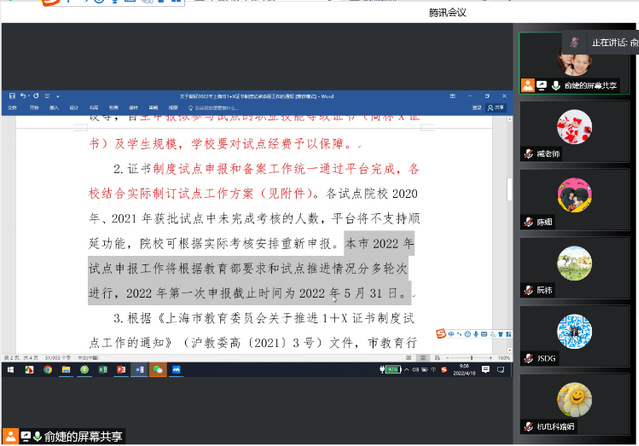Open the Ribbon Display Options button
Screen dimensions: 639x446
point(452,96)
